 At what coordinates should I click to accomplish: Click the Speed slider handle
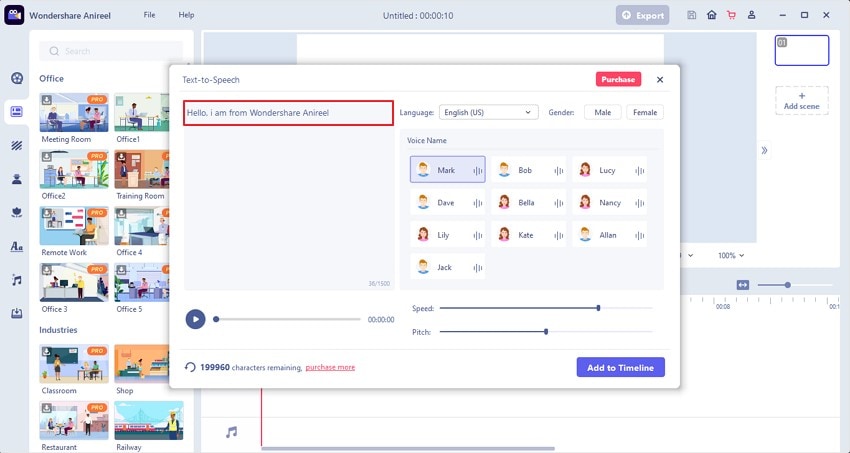598,308
